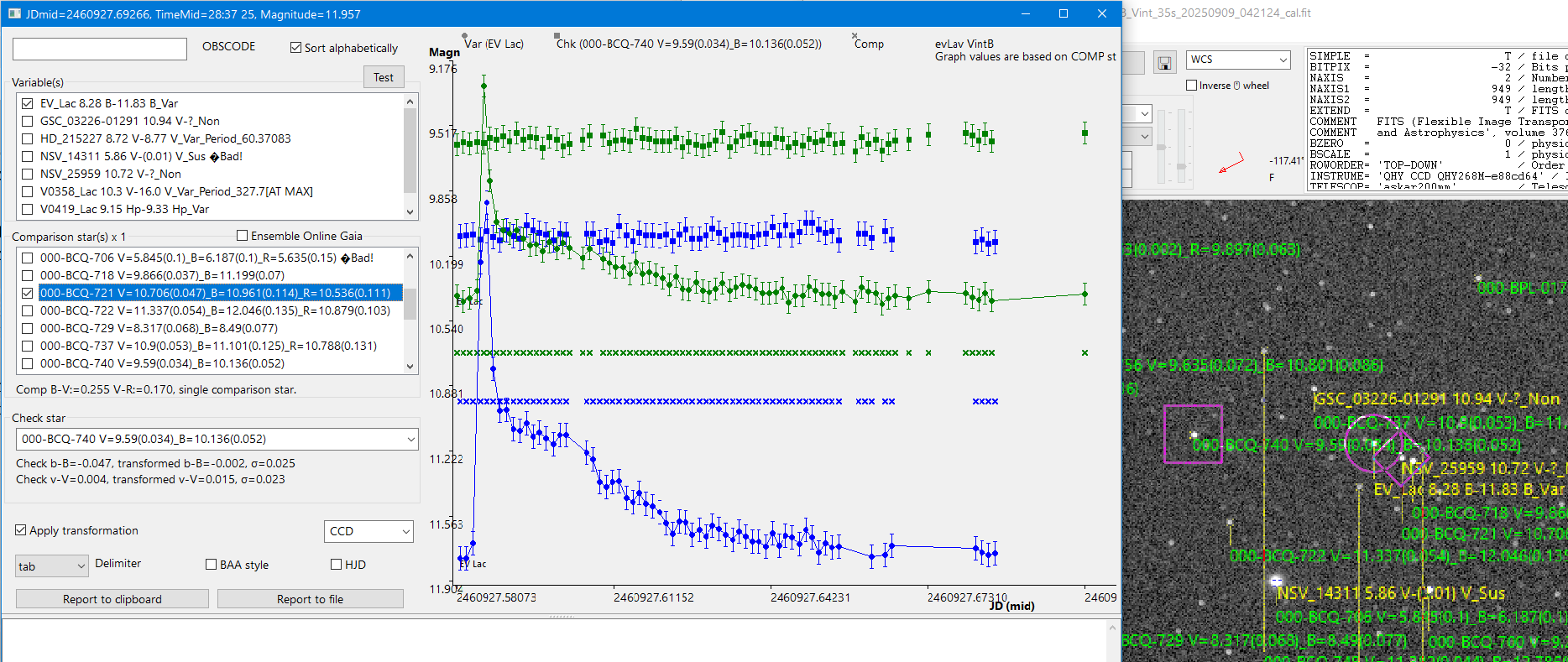Viewport: 1568px width, 662px height.
Task: Click the Variable(s) list scroll-down arrow
Action: pos(410,211)
